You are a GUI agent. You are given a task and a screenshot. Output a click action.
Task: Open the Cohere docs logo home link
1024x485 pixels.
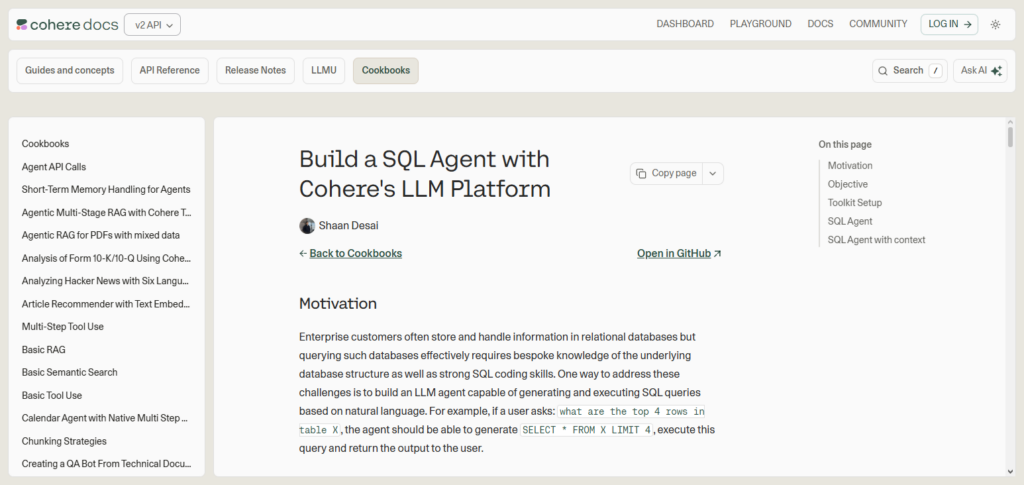click(67, 25)
